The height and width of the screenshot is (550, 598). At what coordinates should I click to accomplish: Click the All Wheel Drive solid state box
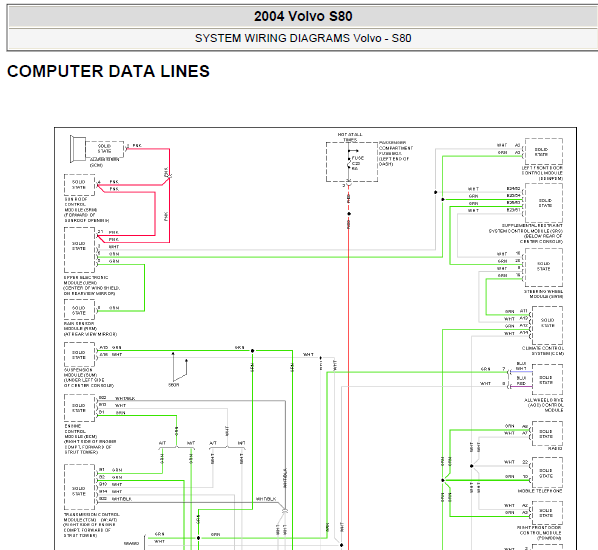(x=547, y=380)
